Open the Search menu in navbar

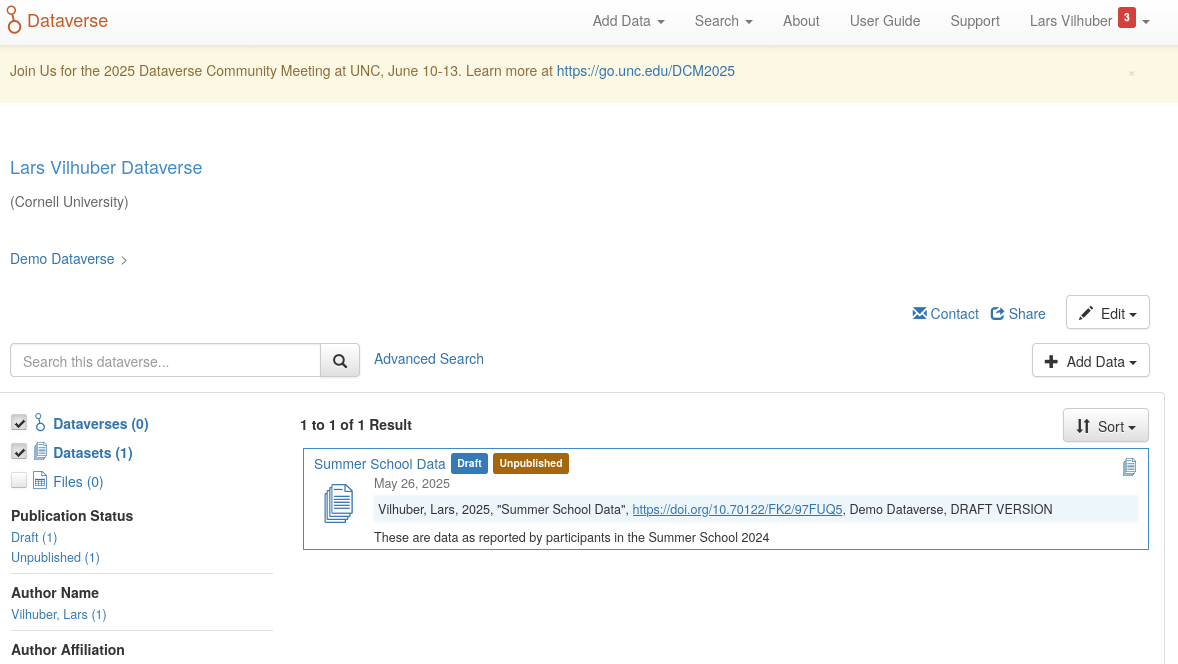pos(723,21)
